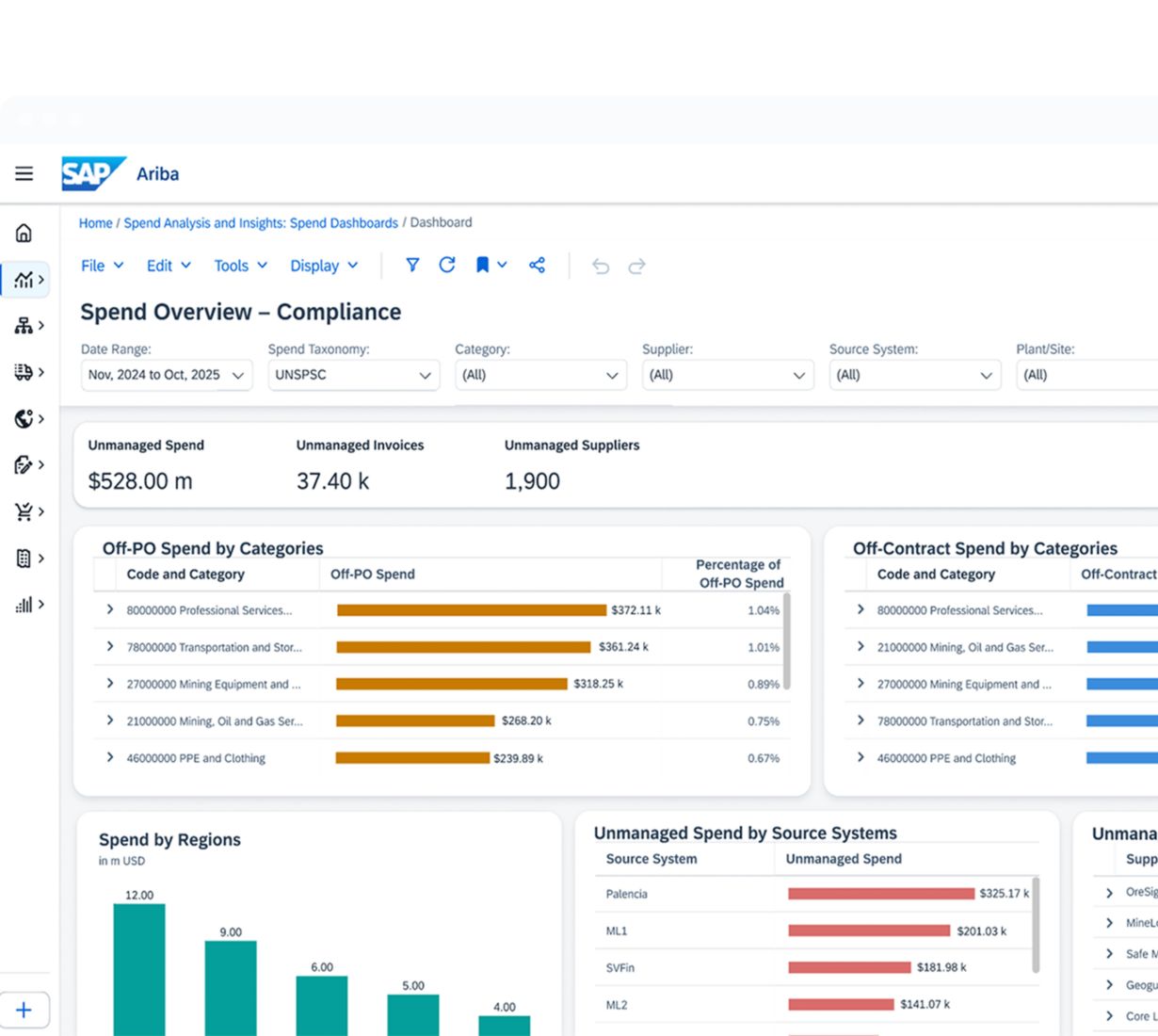The height and width of the screenshot is (1036, 1158).
Task: Open the Supplier filter dropdown
Action: click(x=728, y=375)
